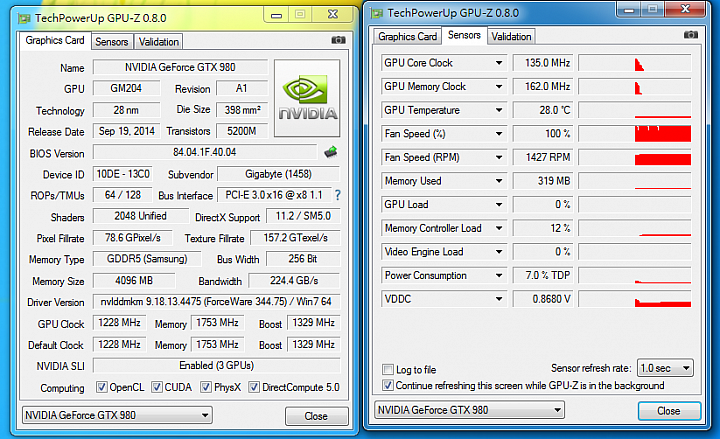The width and height of the screenshot is (720, 439).
Task: Open the Fan Speed (%) sensor dropdown
Action: [x=499, y=134]
